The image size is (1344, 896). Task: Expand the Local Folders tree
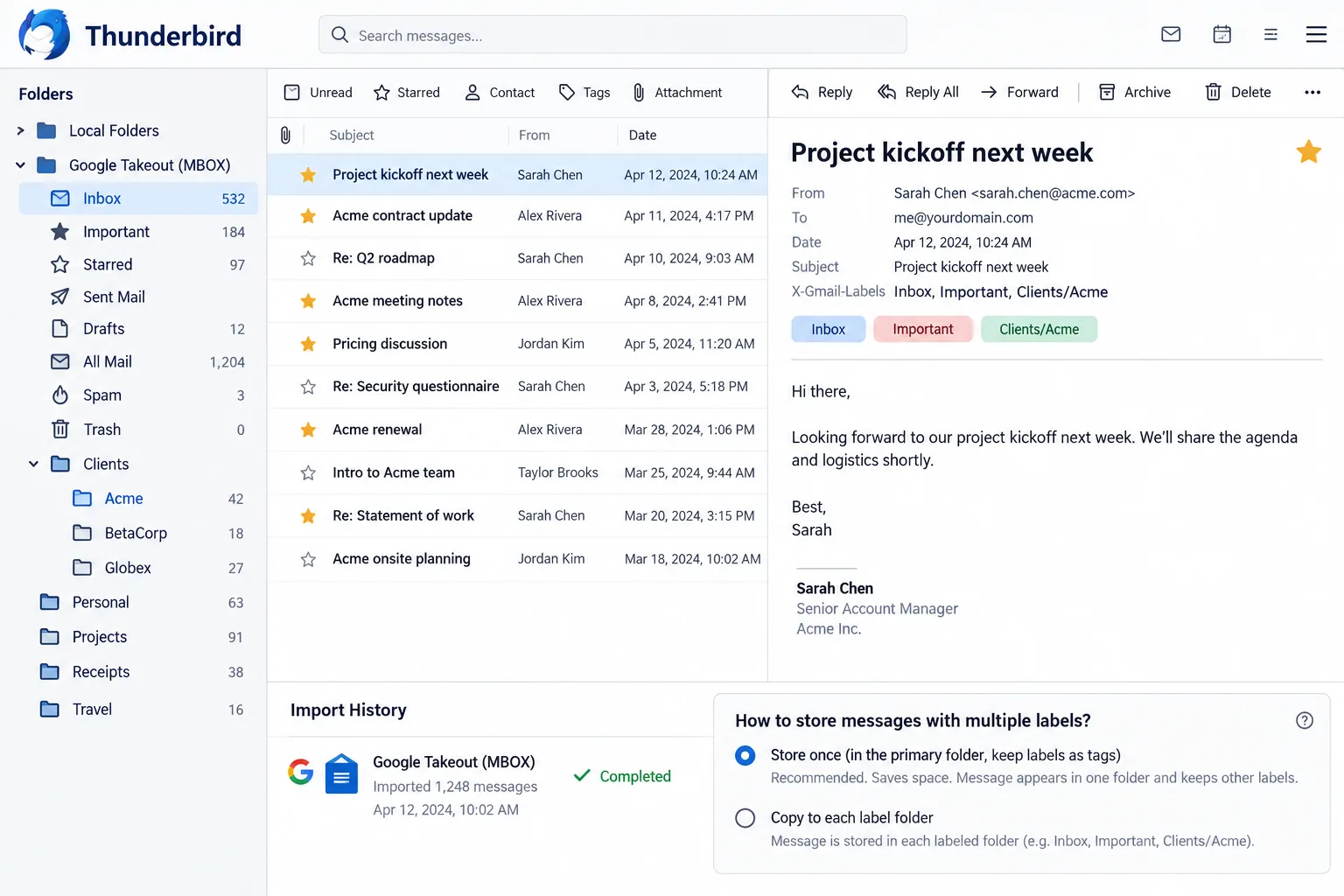(x=21, y=130)
